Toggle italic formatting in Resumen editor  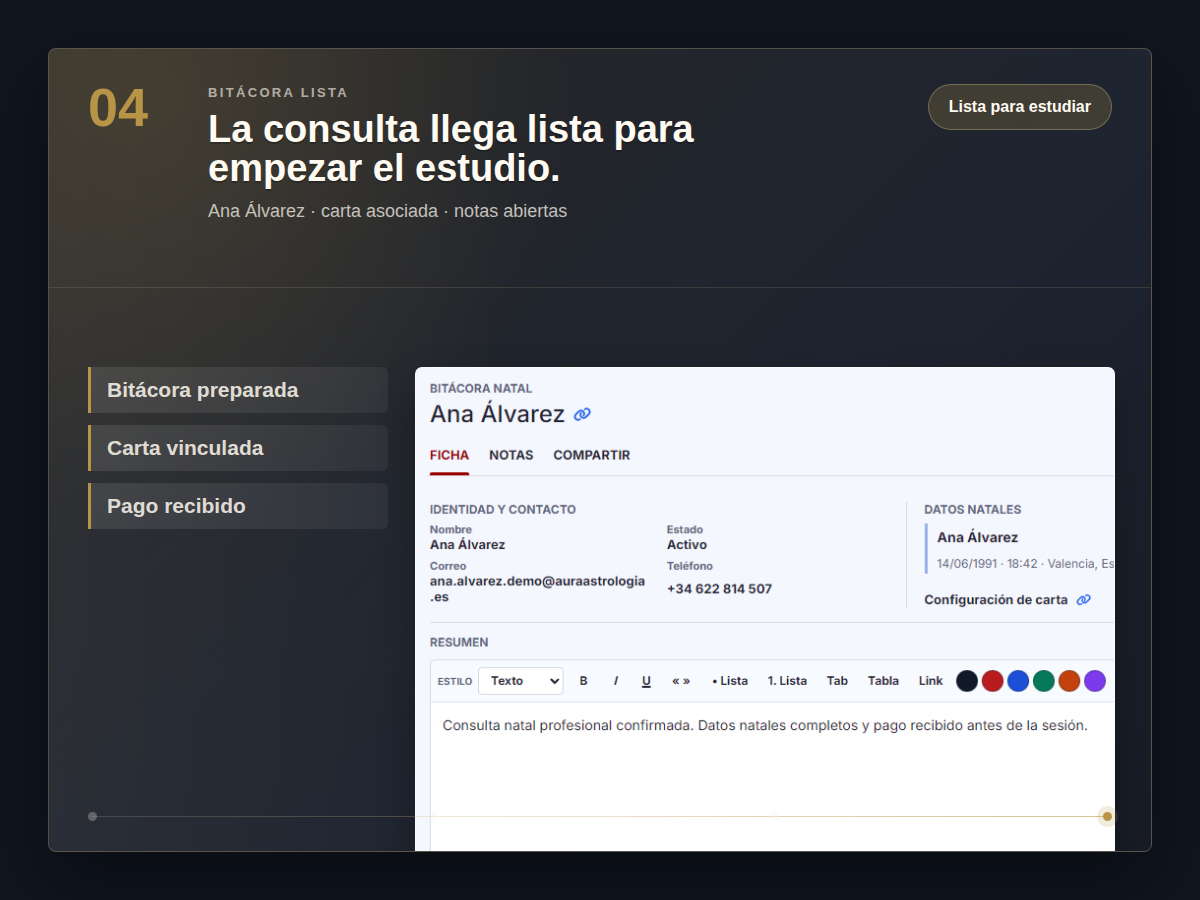[x=616, y=681]
